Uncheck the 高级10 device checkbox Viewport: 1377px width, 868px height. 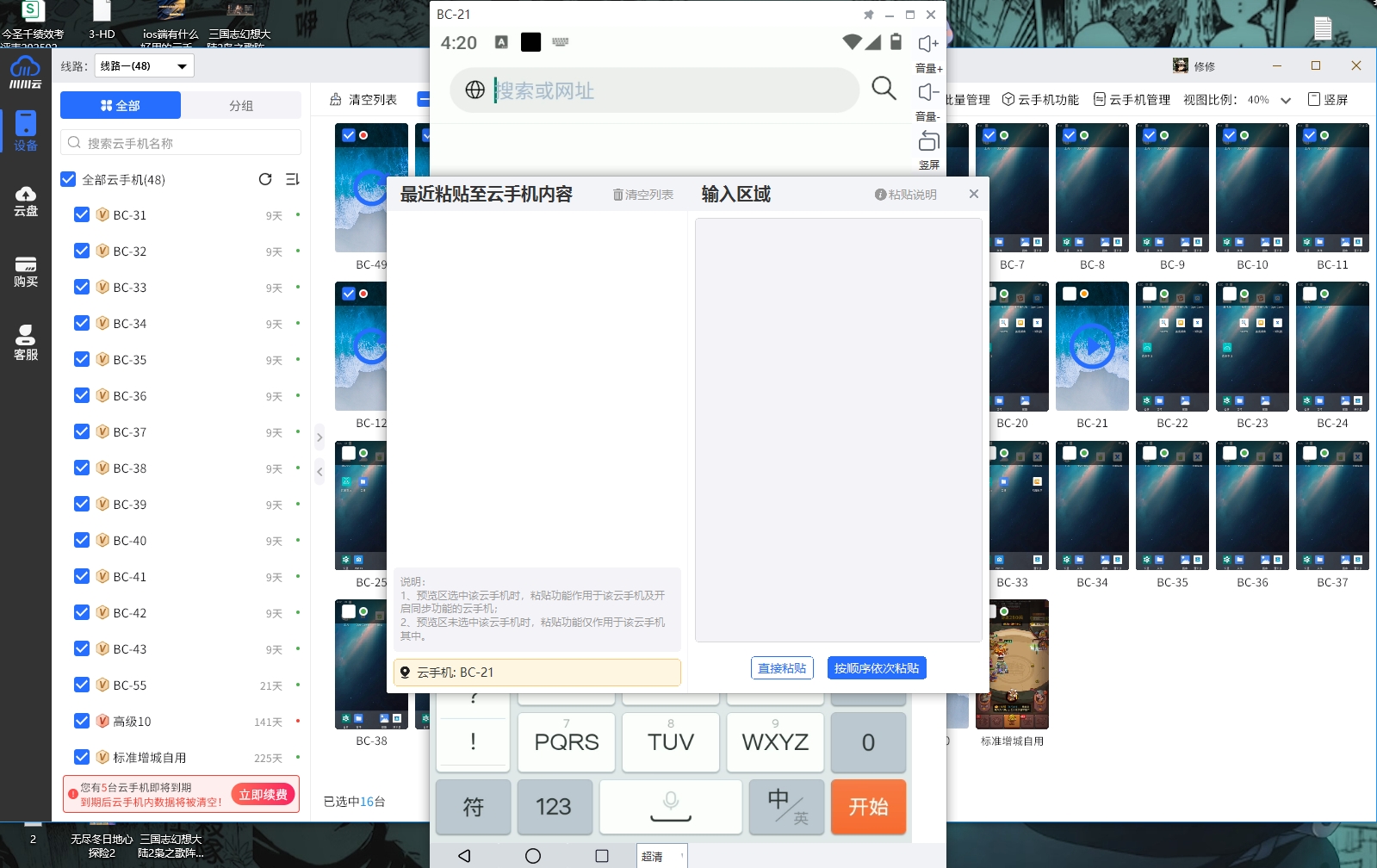pyautogui.click(x=82, y=721)
